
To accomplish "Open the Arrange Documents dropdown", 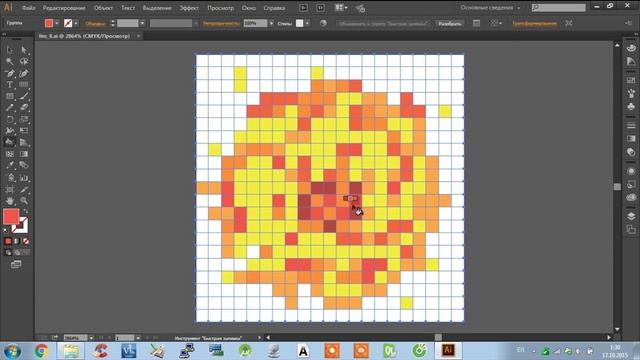I will click(341, 8).
